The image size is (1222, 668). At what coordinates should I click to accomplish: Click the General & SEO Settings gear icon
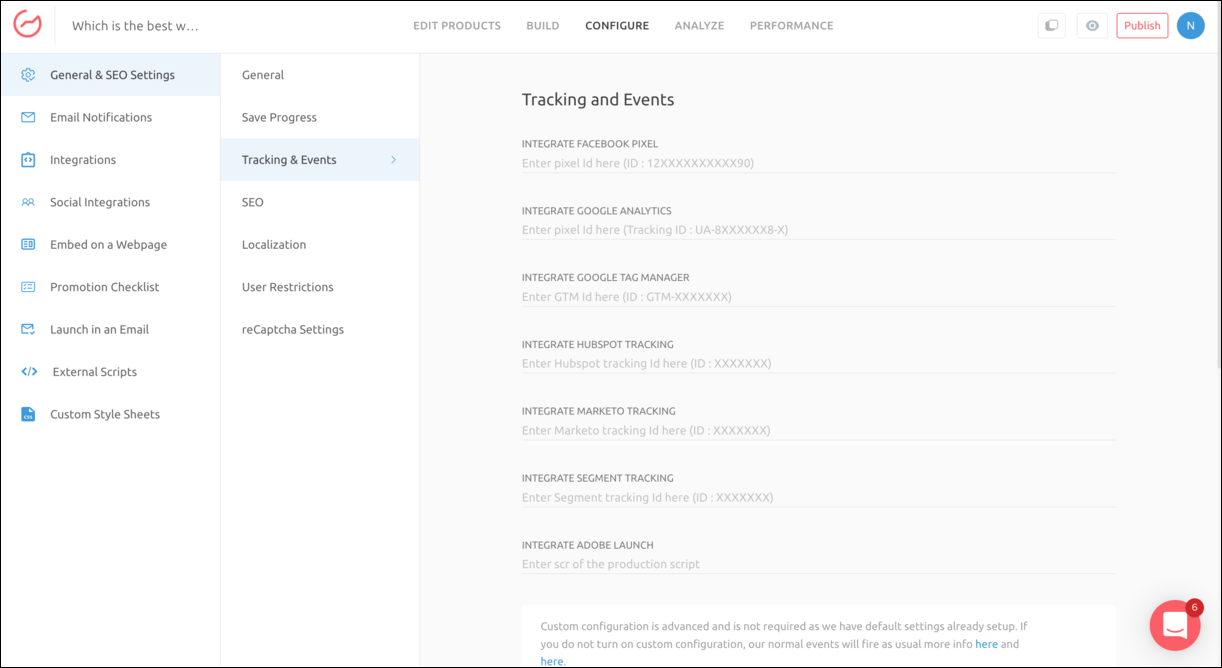point(28,75)
